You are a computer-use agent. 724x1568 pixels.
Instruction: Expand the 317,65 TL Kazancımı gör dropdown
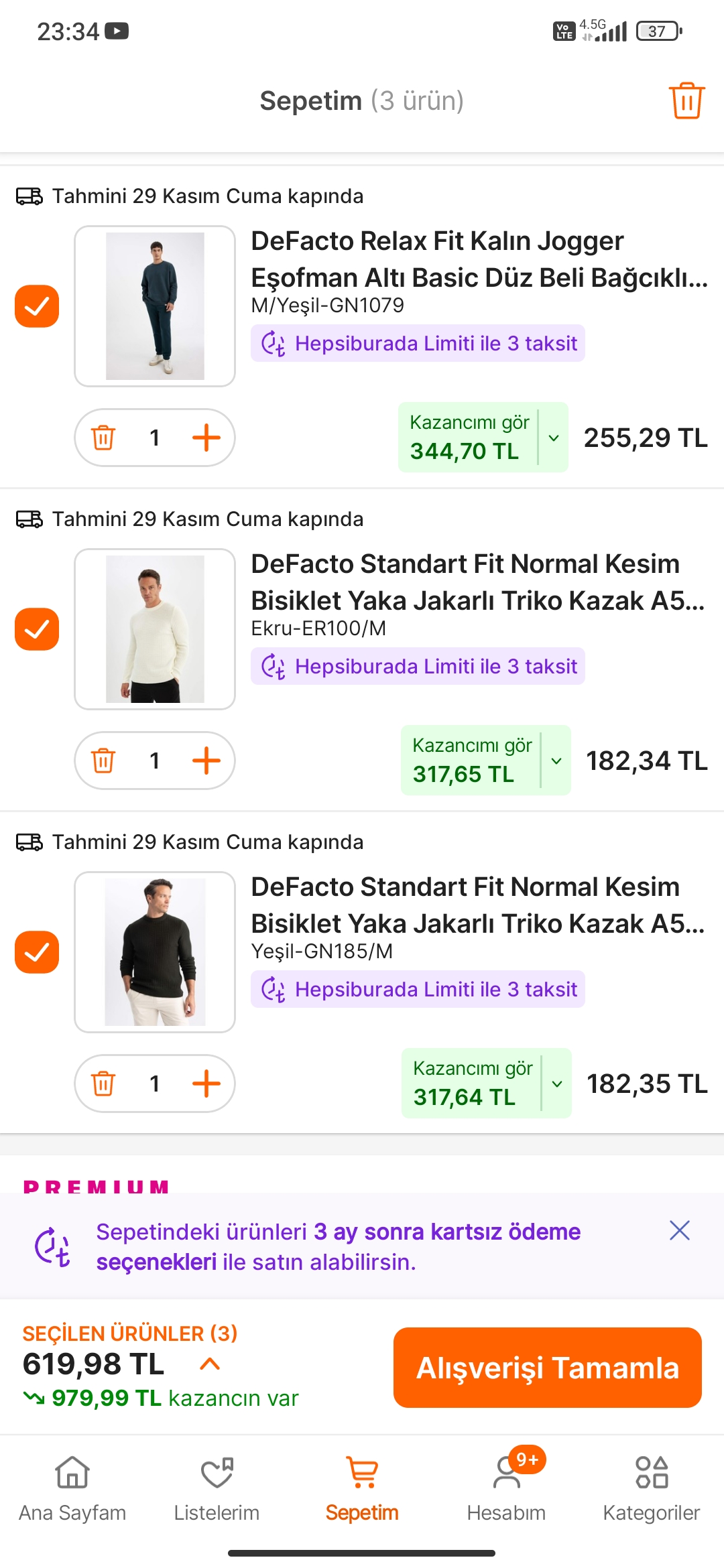[556, 761]
